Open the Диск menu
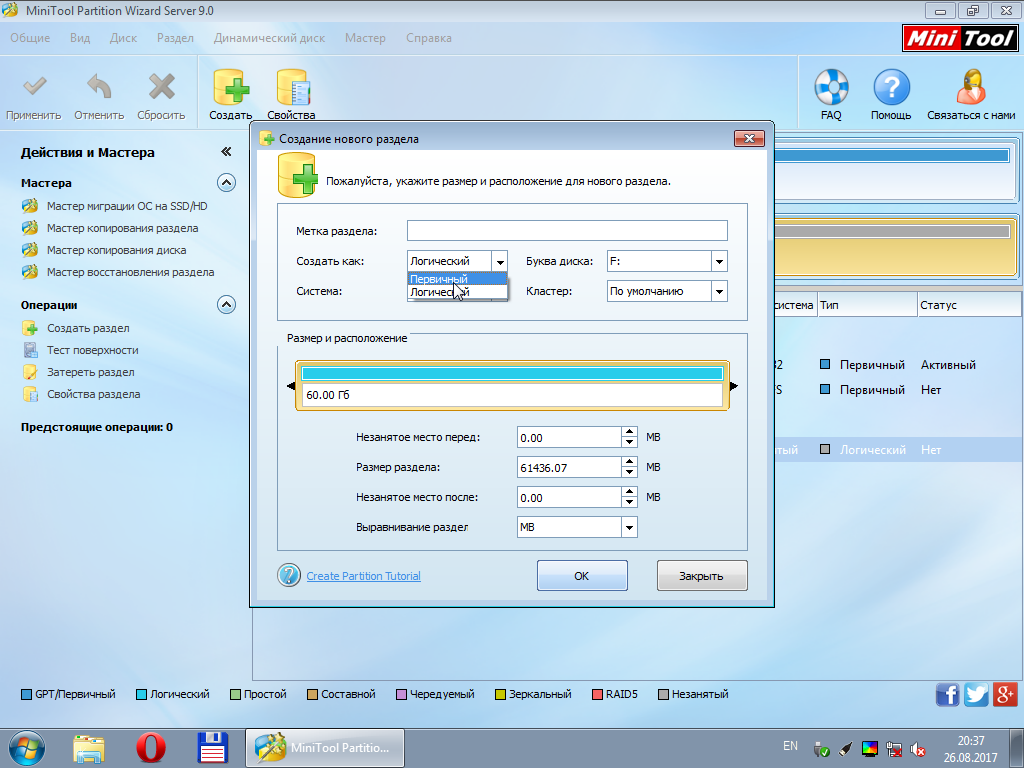1024x768 pixels. coord(123,38)
